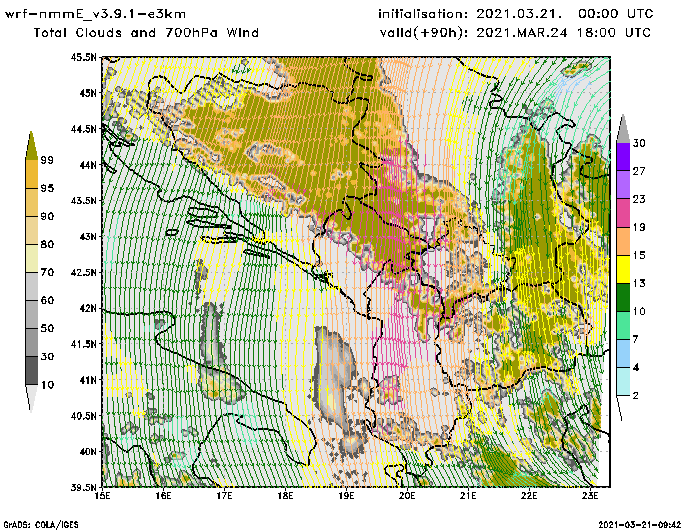This screenshot has width=700, height=530.
Task: Click the '43N' latitude label
Action: click(x=88, y=236)
